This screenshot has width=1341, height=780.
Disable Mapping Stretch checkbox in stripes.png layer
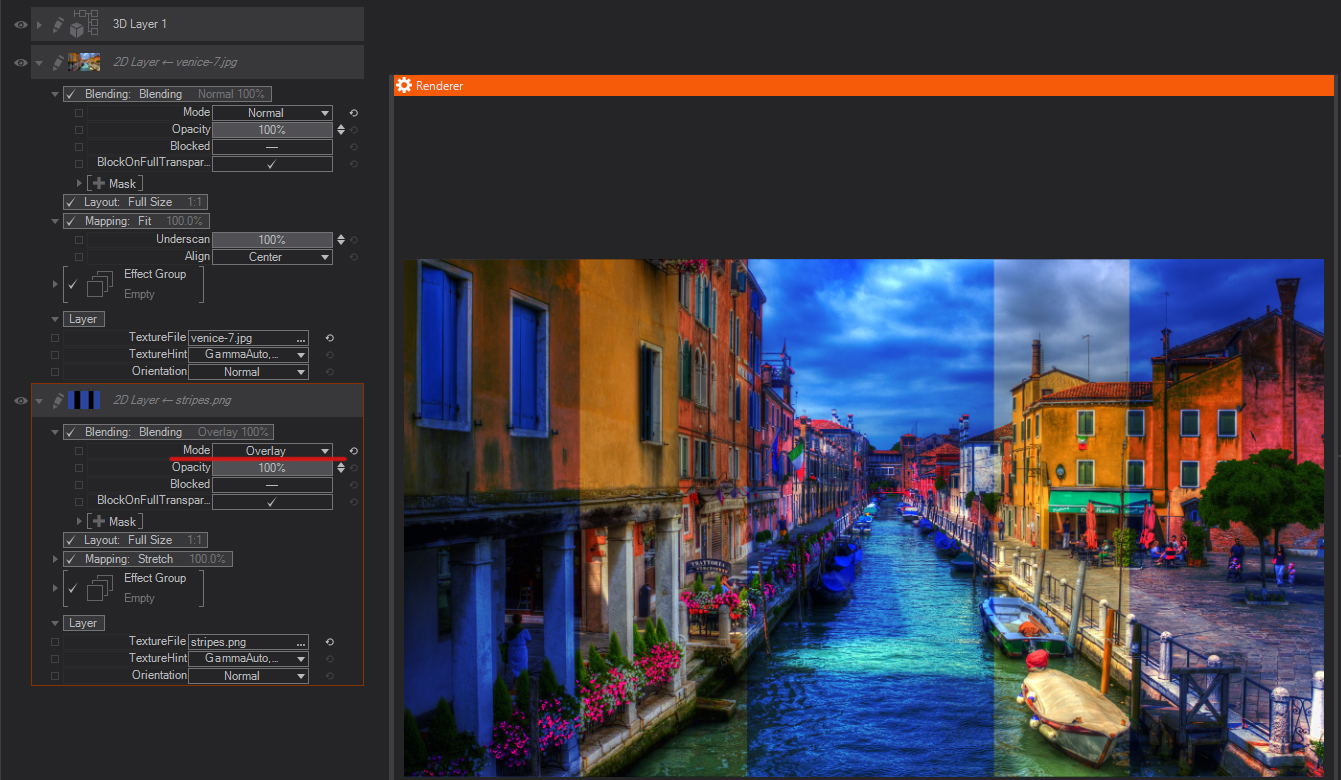pos(71,559)
